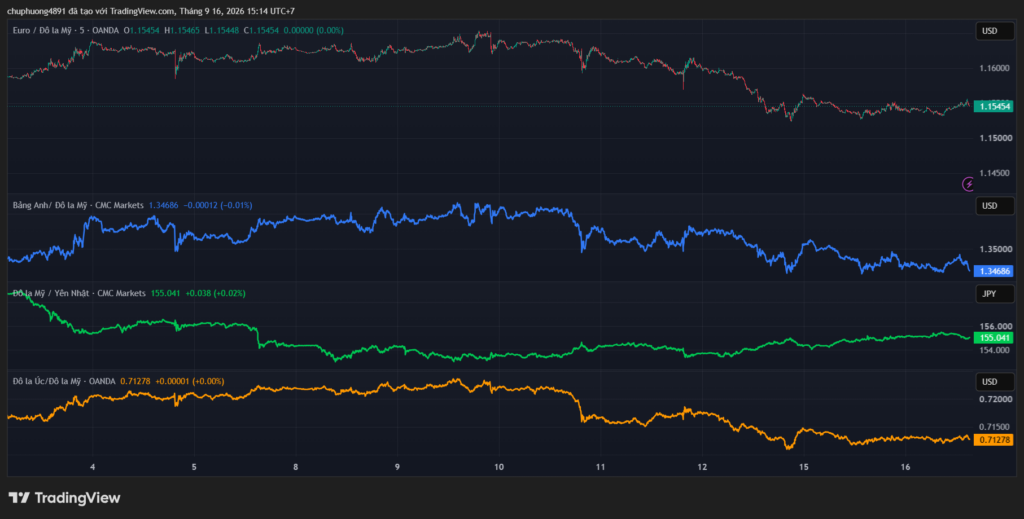Click date 15 on the time axis
Image resolution: width=1024 pixels, height=519 pixels.
(x=803, y=467)
